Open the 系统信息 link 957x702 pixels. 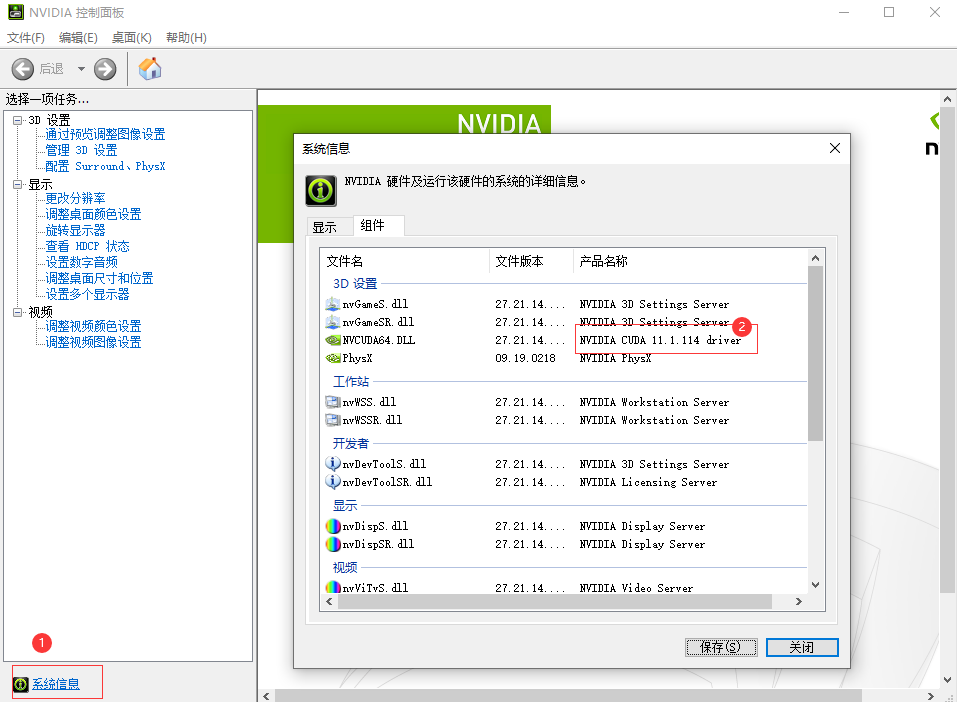coord(56,684)
